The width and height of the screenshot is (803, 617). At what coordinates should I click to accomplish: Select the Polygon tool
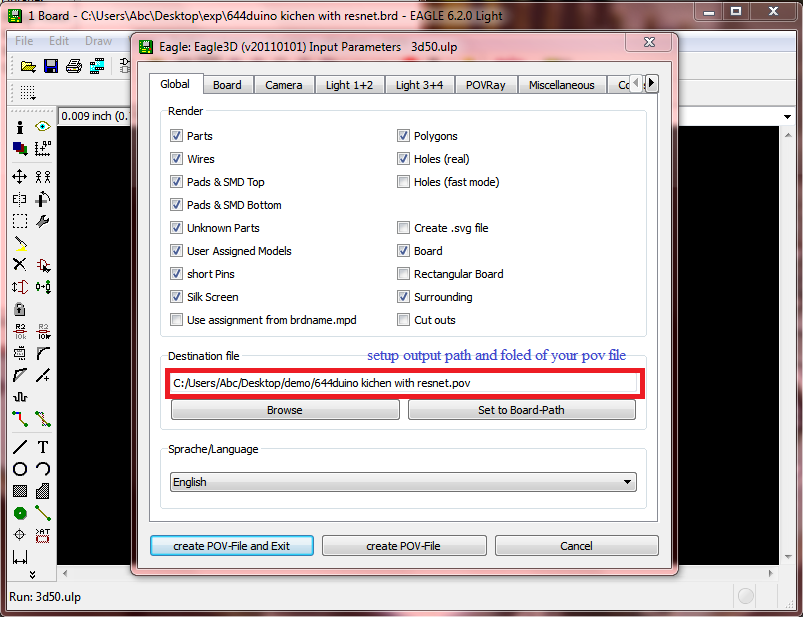pos(43,491)
